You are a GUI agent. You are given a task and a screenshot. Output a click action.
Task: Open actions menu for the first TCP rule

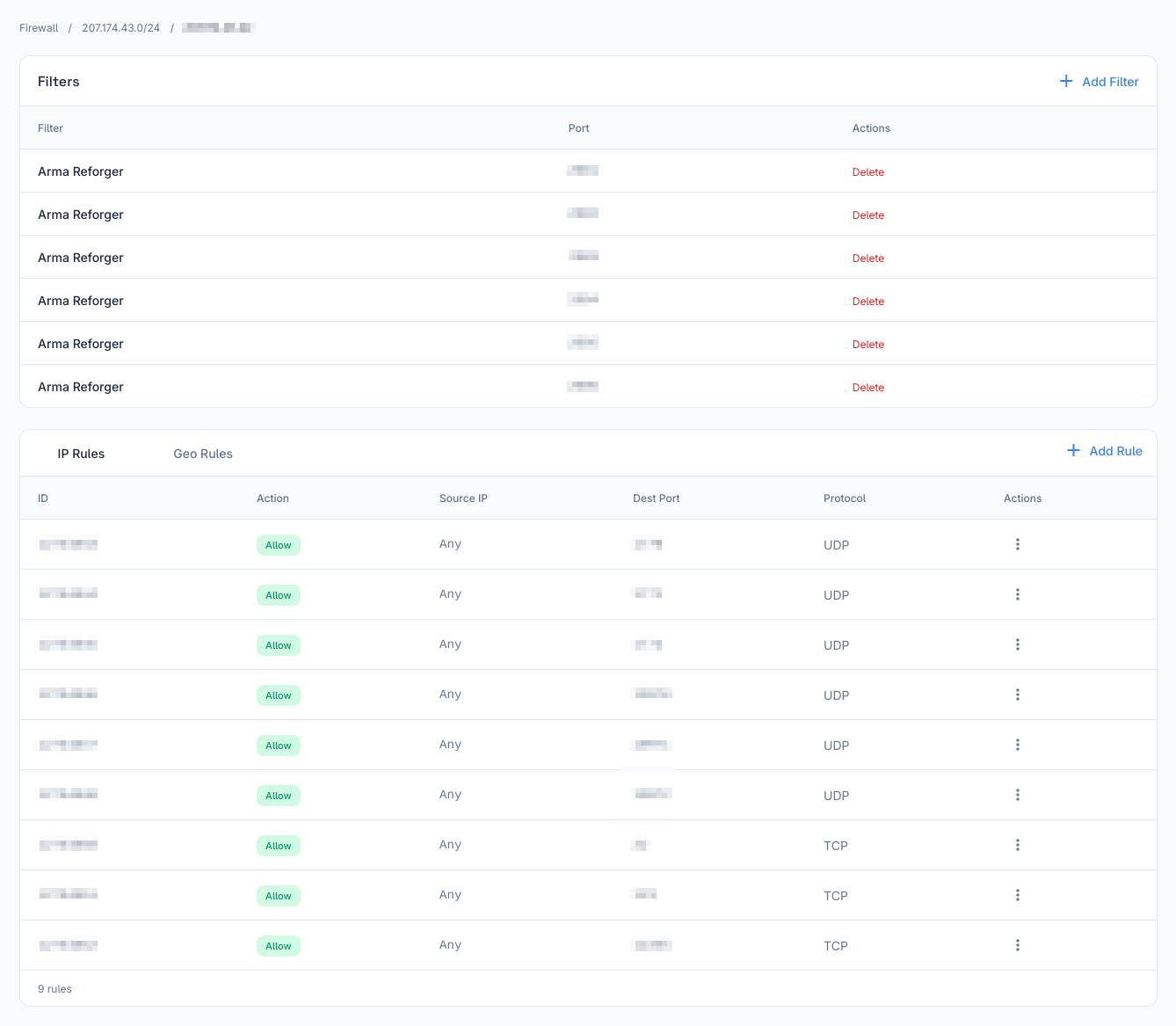pos(1018,845)
